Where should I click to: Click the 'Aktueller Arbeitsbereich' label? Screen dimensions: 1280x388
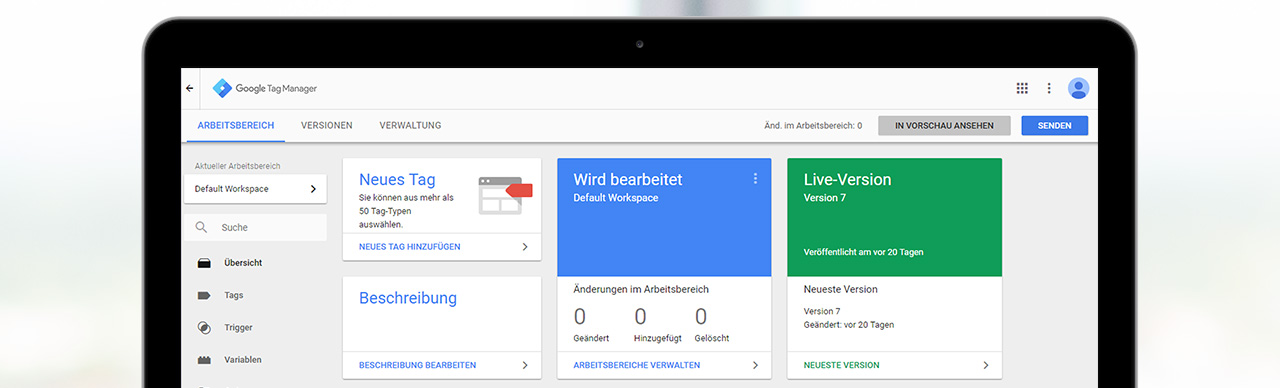coord(238,166)
